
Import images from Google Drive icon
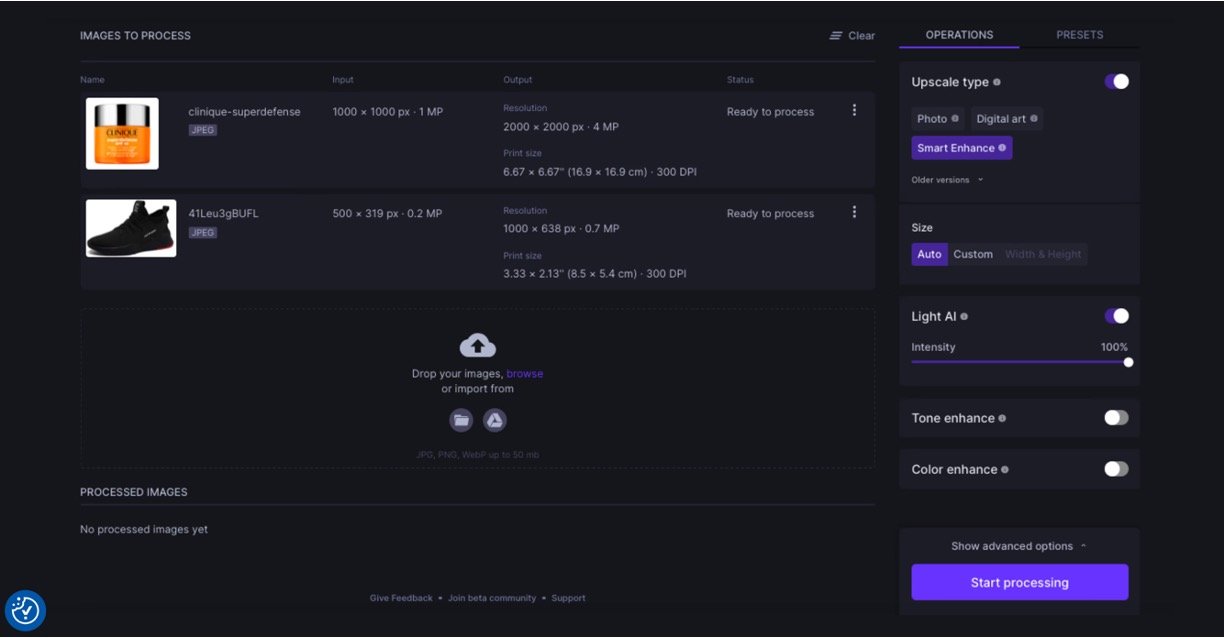[x=495, y=420]
